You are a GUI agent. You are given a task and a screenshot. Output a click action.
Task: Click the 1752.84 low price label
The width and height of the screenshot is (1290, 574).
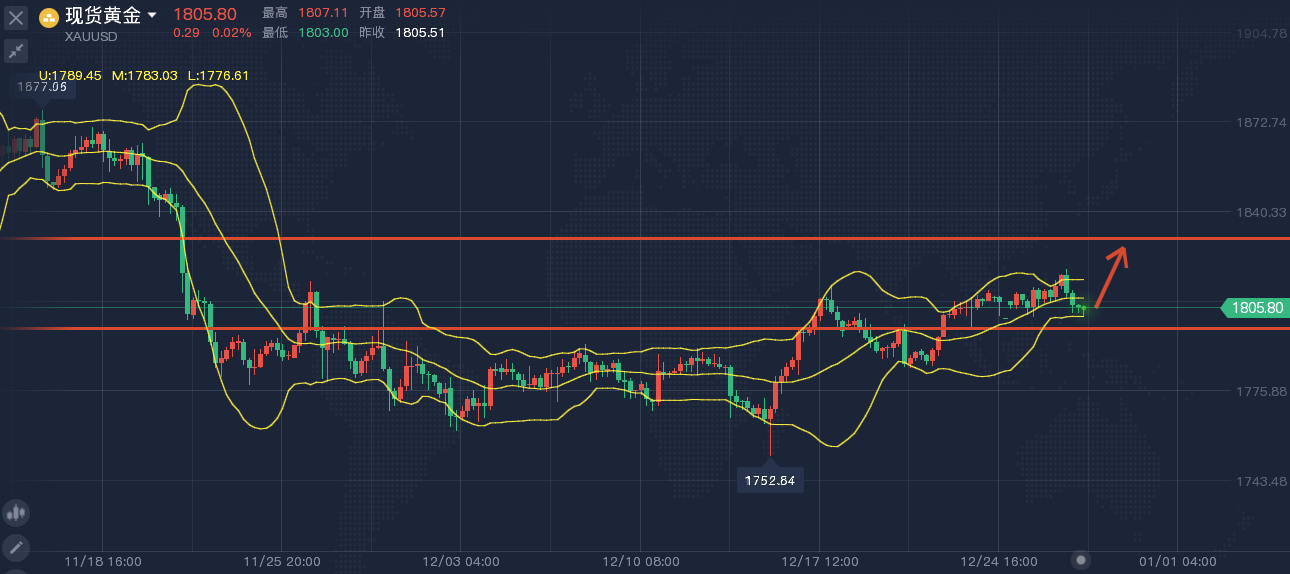coord(770,481)
